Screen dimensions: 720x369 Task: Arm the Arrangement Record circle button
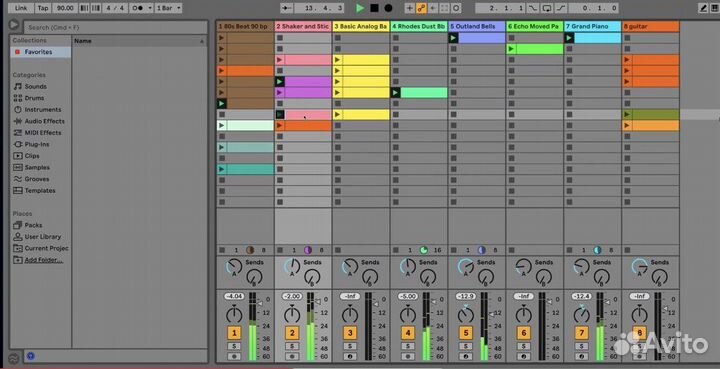[x=388, y=8]
